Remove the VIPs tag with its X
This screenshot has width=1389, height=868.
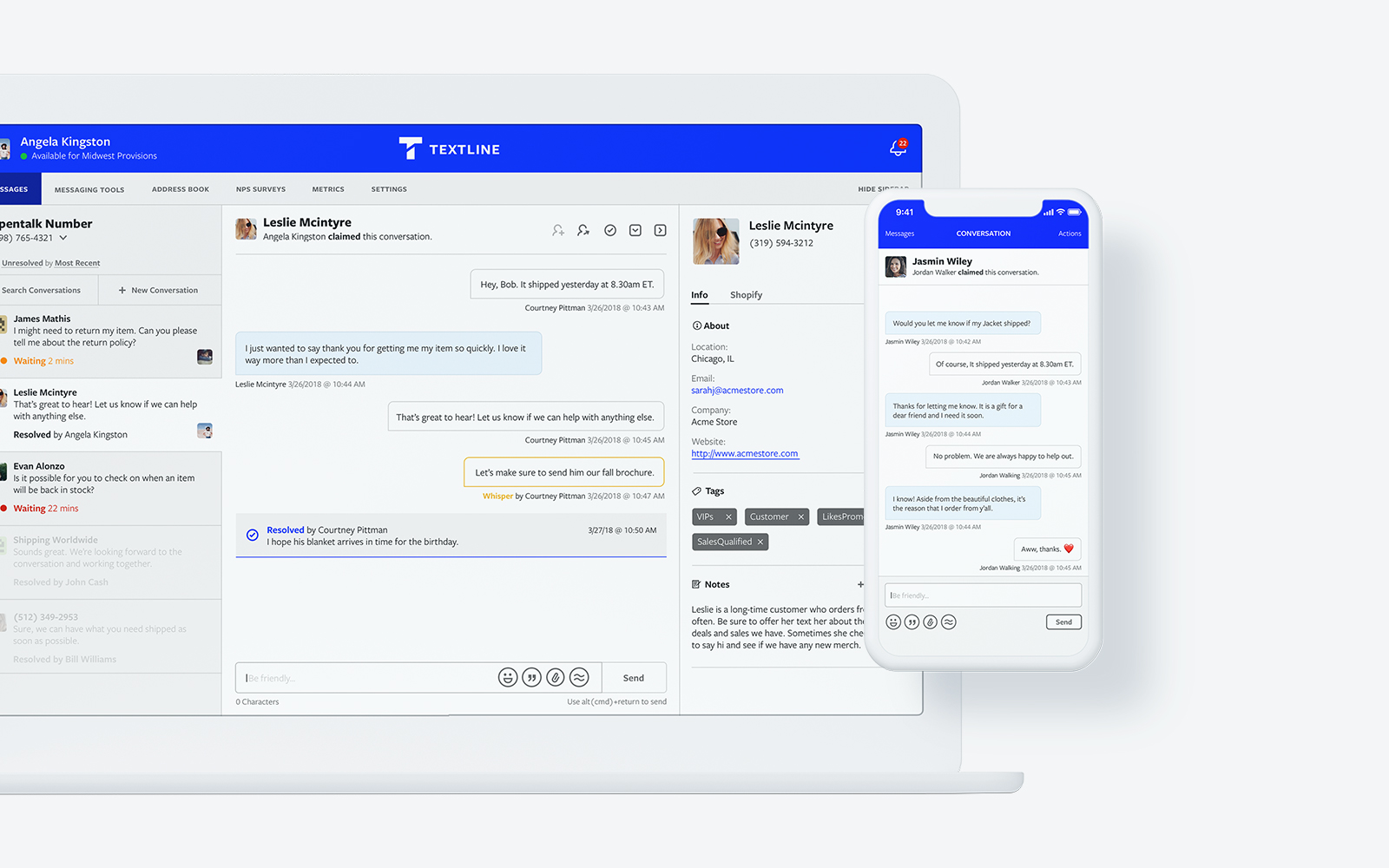[x=728, y=517]
